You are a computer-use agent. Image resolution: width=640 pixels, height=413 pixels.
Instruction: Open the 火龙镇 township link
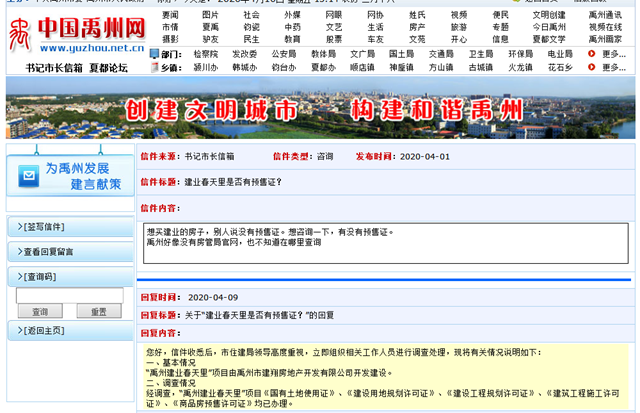[520, 67]
